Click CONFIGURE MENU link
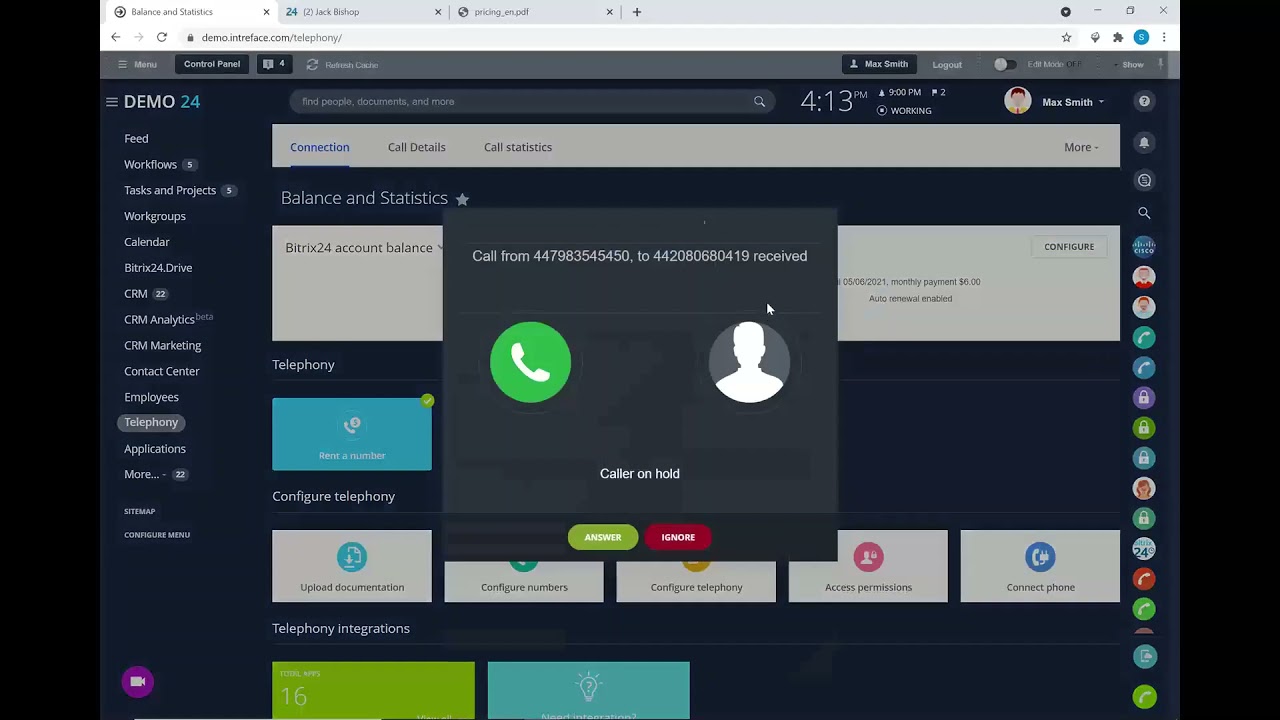The image size is (1280, 720). (x=157, y=535)
